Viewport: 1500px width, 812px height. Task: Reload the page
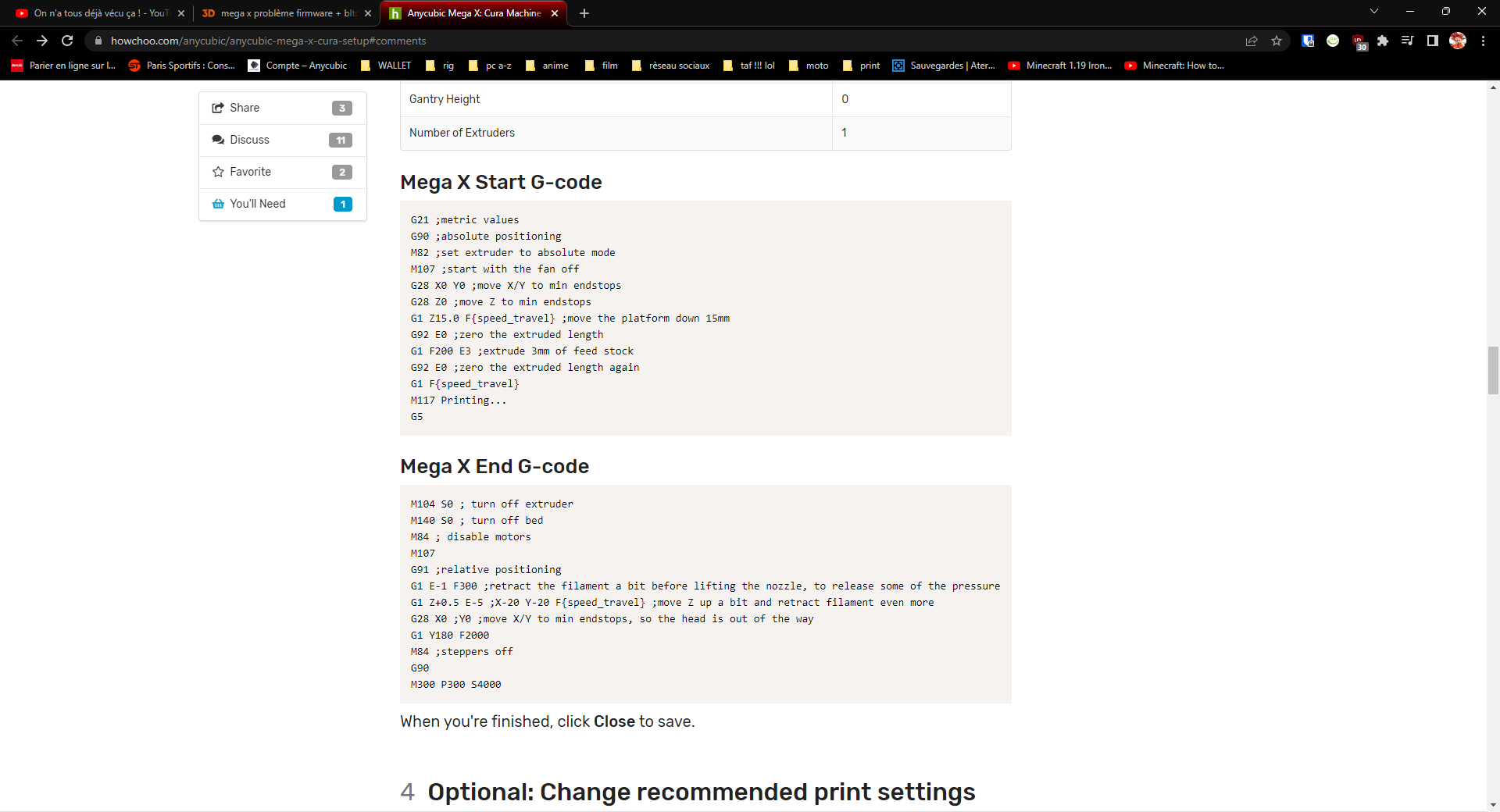67,41
